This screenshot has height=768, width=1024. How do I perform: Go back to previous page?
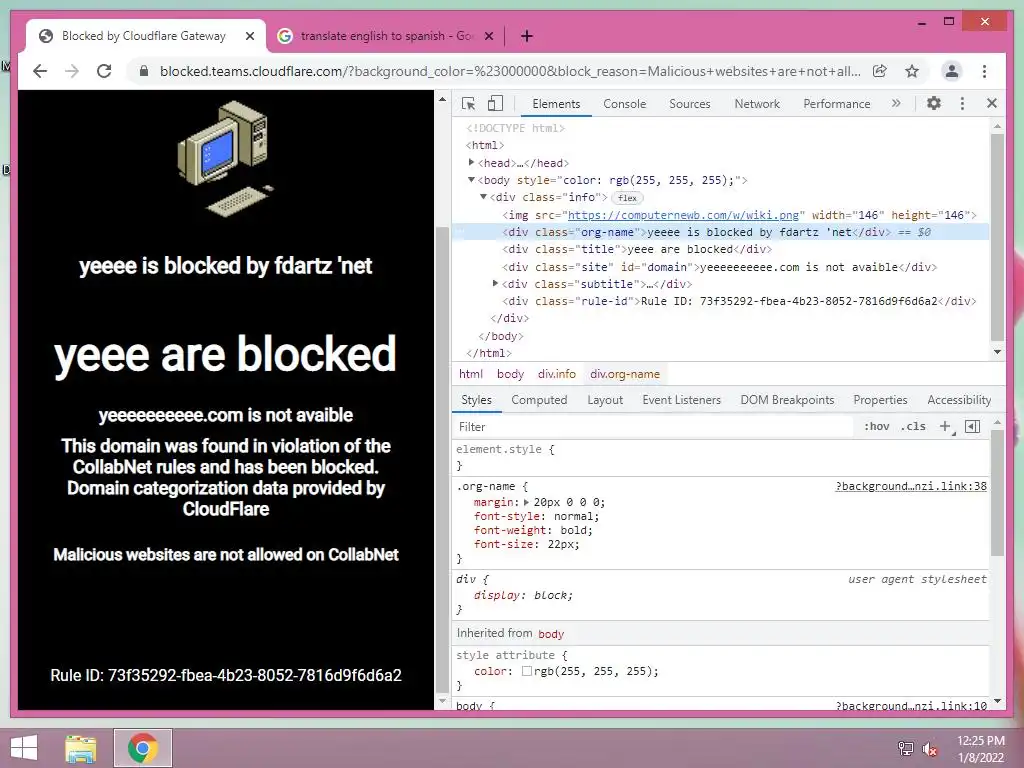[x=40, y=71]
